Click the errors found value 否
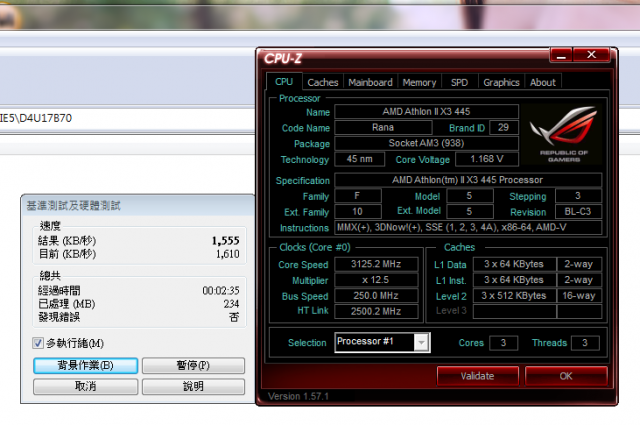Screen dimensions: 640x425 pyautogui.click(x=234, y=317)
